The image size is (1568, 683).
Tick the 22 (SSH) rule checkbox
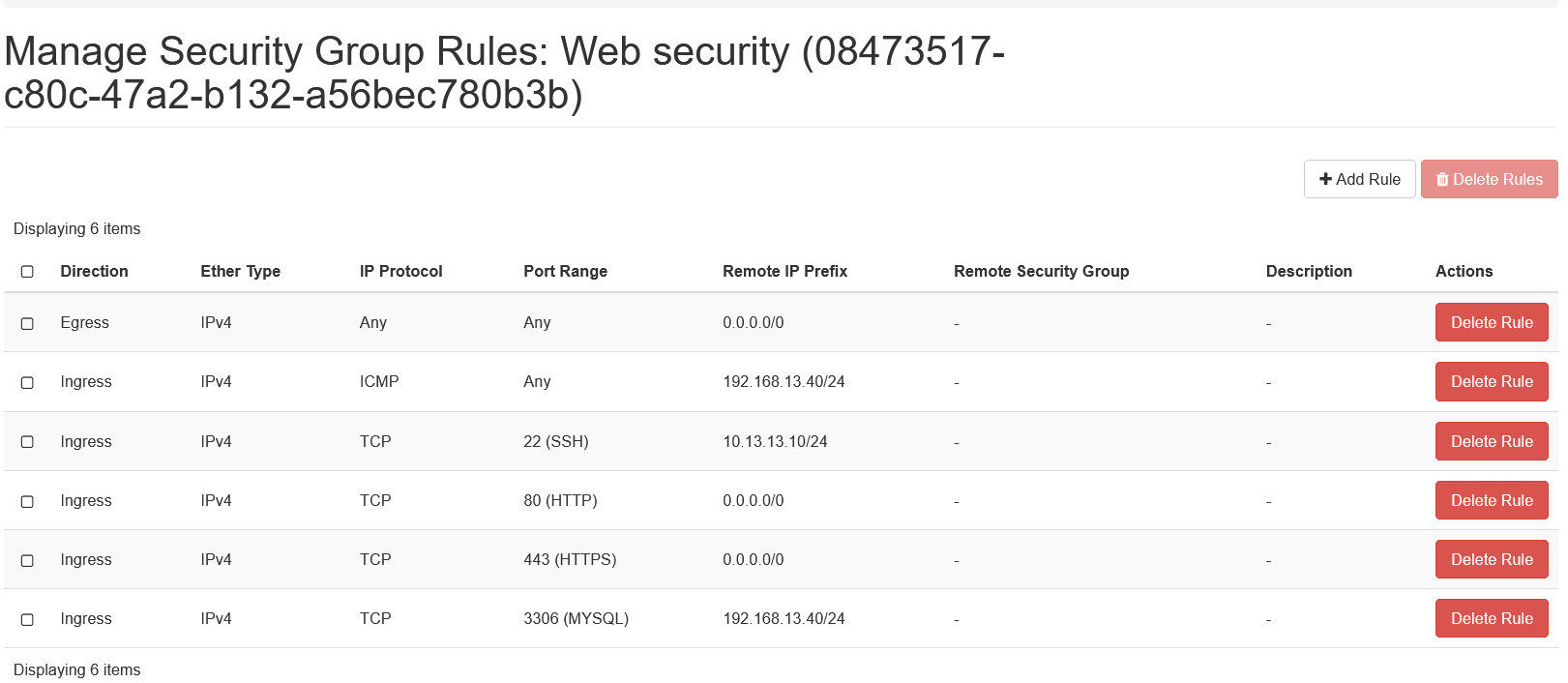click(x=27, y=442)
